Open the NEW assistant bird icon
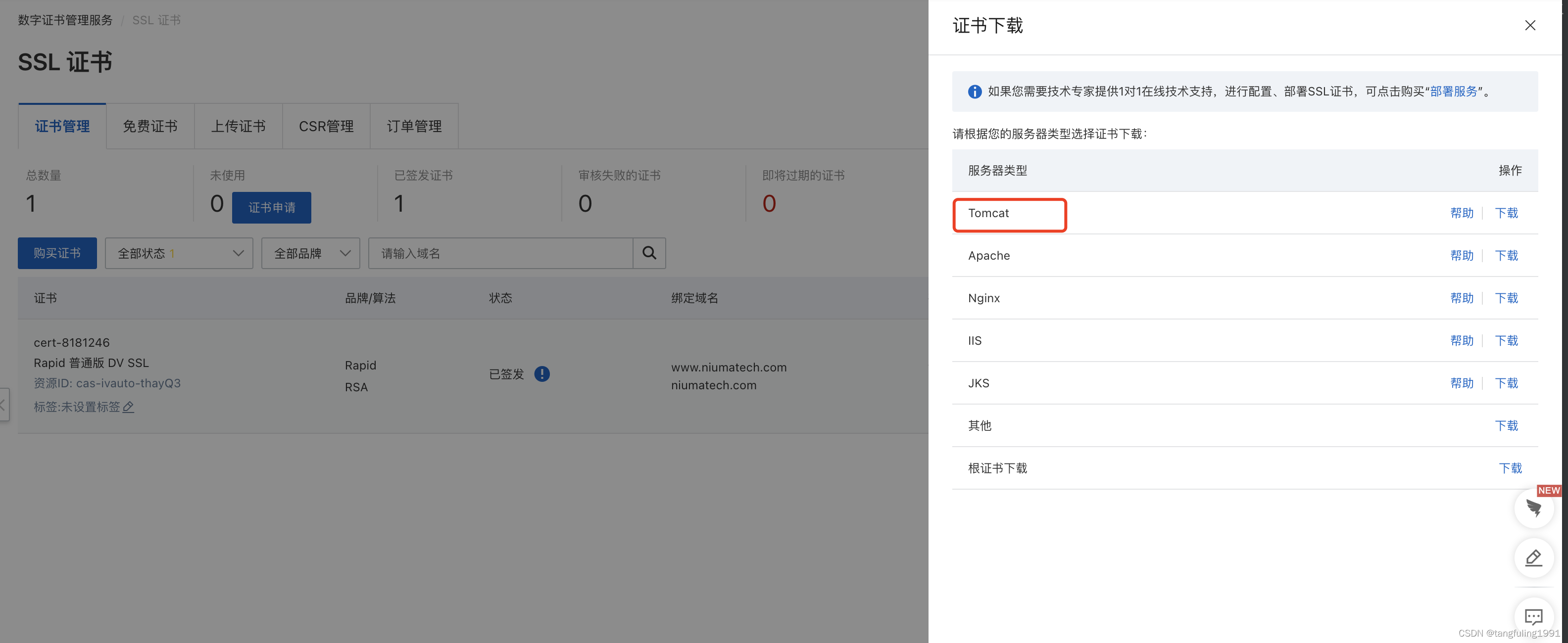 coord(1534,508)
